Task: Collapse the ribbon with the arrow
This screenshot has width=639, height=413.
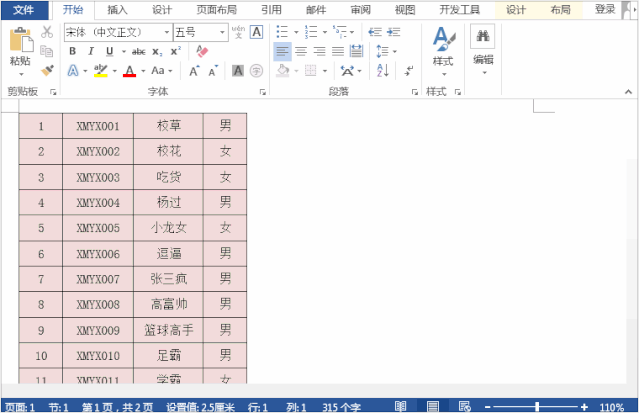Action: click(628, 92)
